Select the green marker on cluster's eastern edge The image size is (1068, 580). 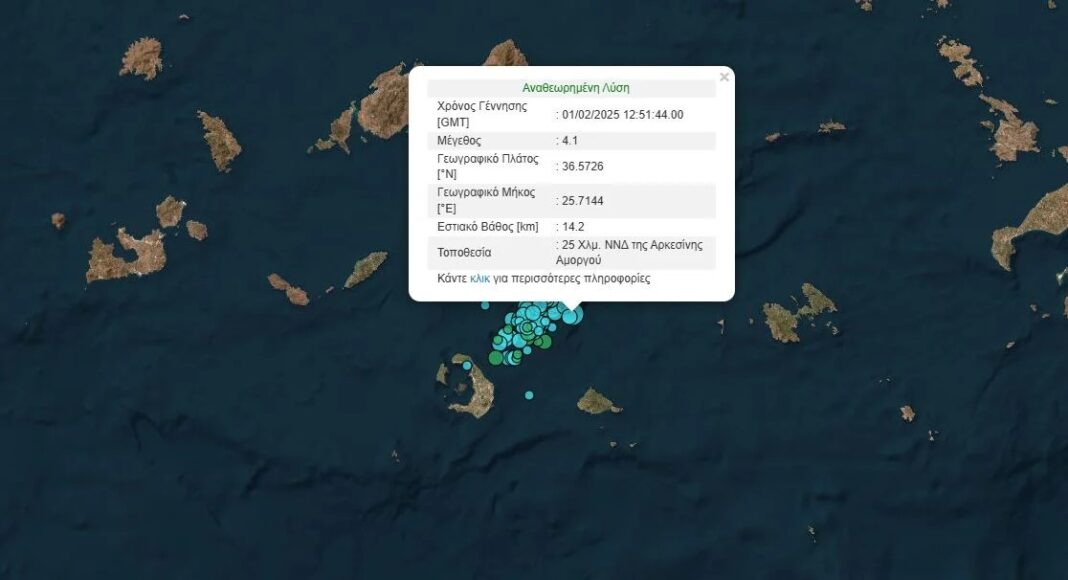point(546,341)
